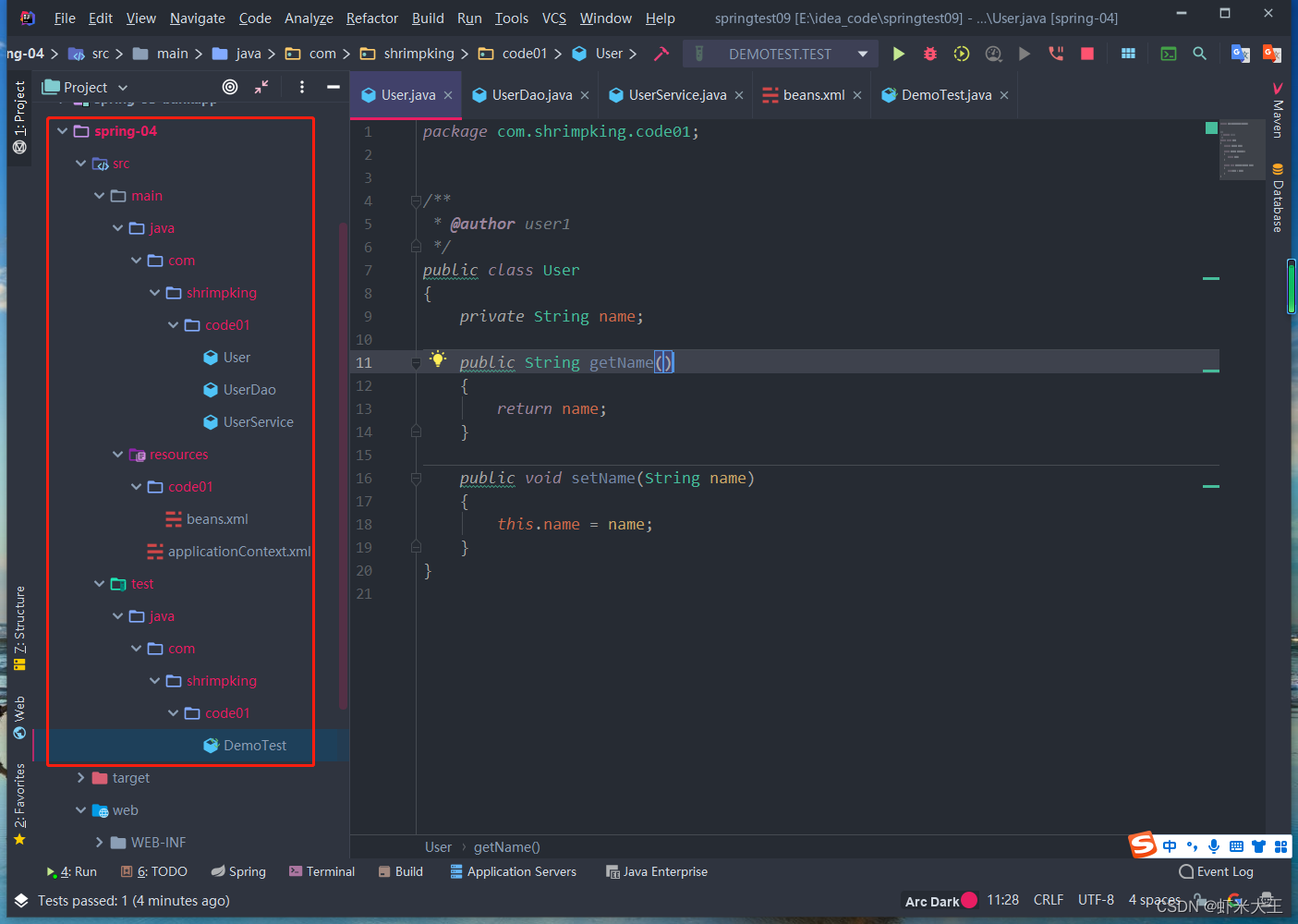Viewport: 1298px width, 924px height.
Task: Open Search Everywhere with the magnifier icon
Action: click(1199, 54)
